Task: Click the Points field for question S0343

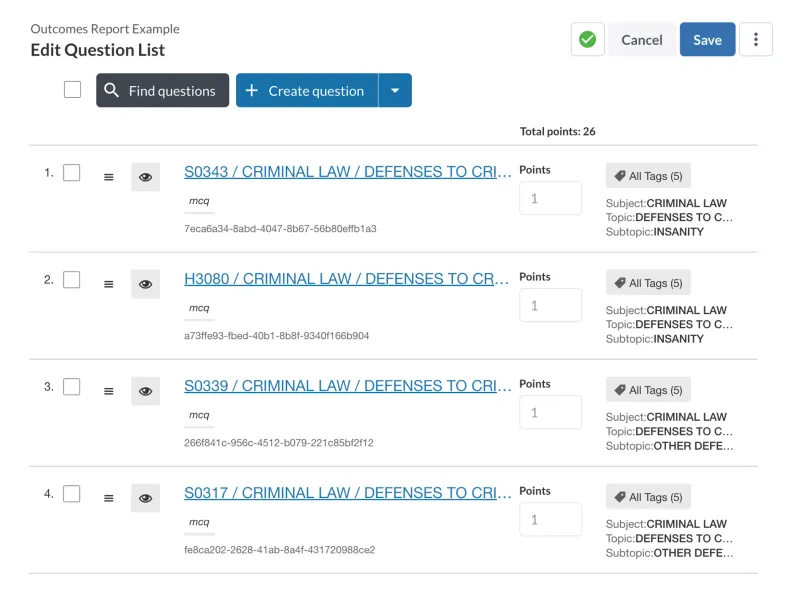Action: 551,198
